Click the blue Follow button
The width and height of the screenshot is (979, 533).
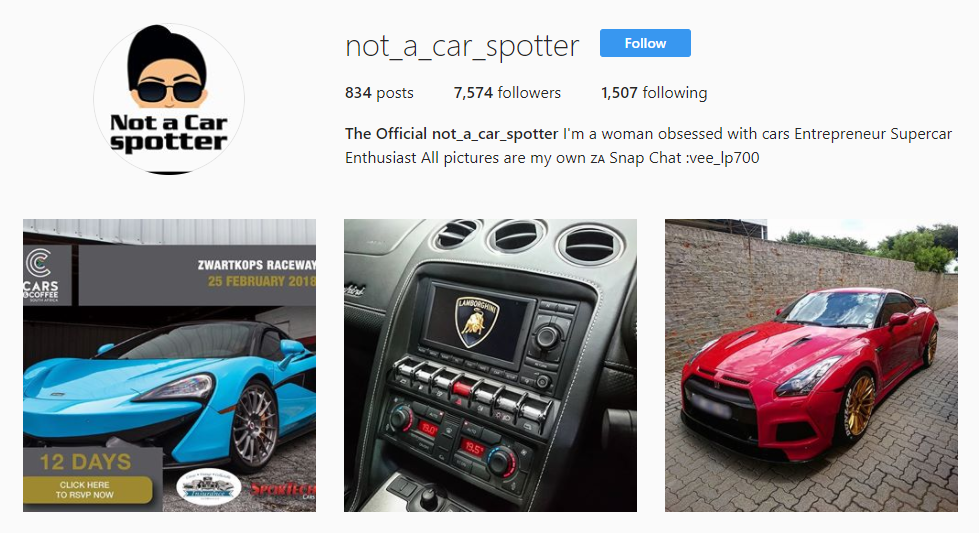(645, 43)
